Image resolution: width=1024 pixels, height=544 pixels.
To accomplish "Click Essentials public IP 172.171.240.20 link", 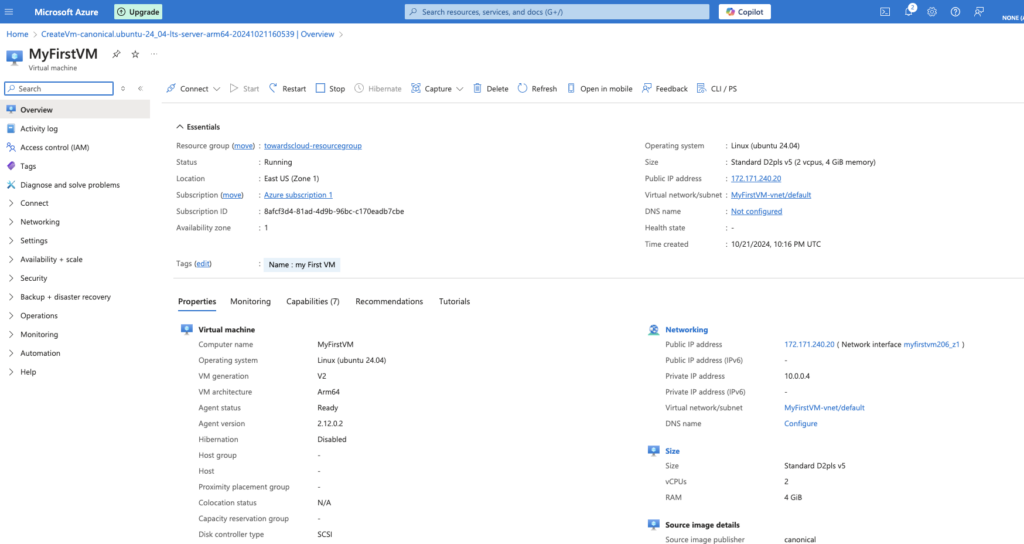I will (x=756, y=178).
